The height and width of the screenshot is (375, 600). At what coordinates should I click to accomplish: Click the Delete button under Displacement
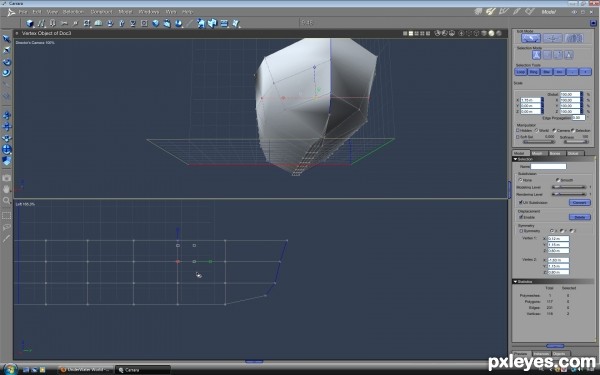(580, 217)
